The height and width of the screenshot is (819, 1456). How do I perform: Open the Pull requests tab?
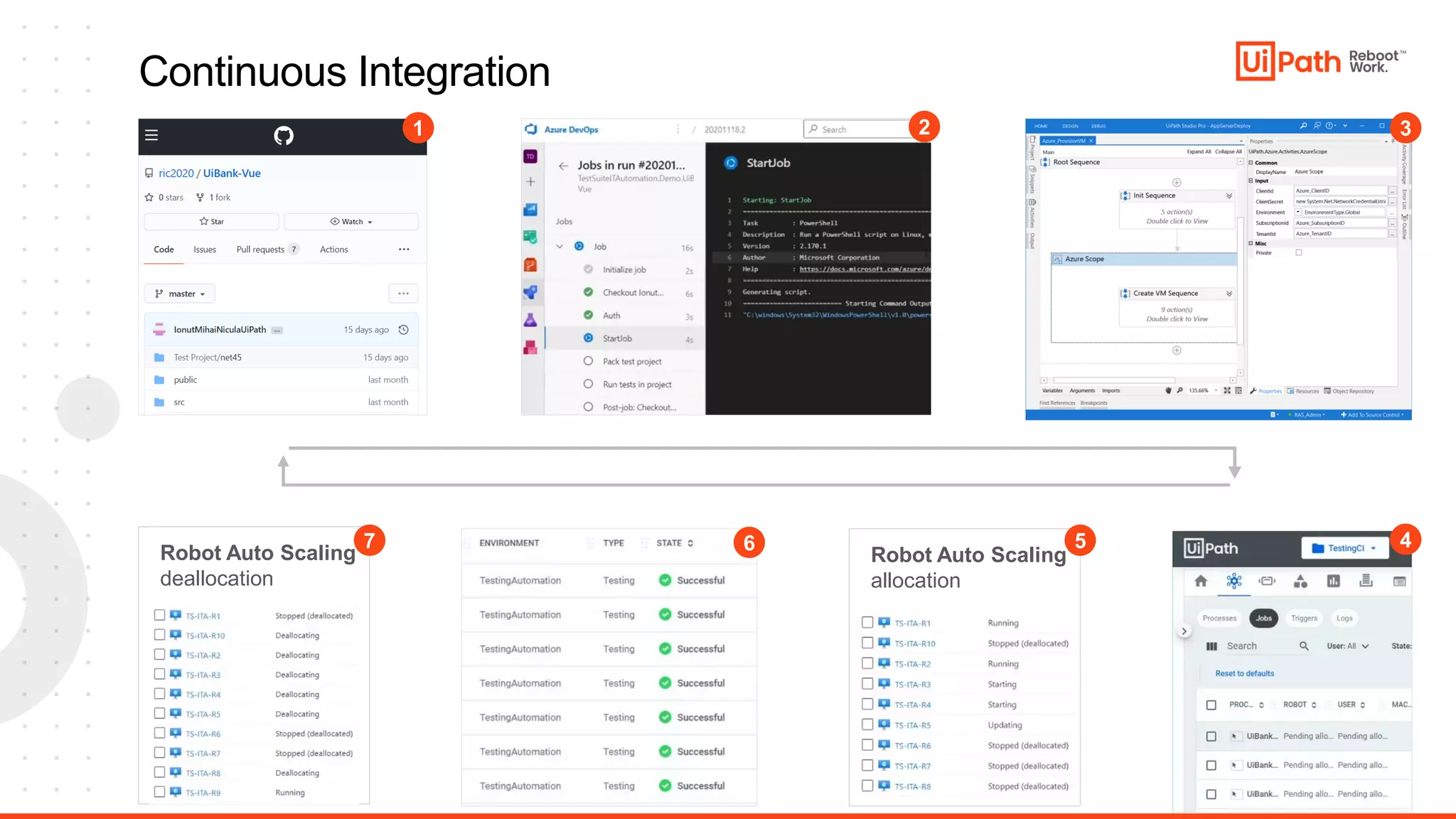267,250
